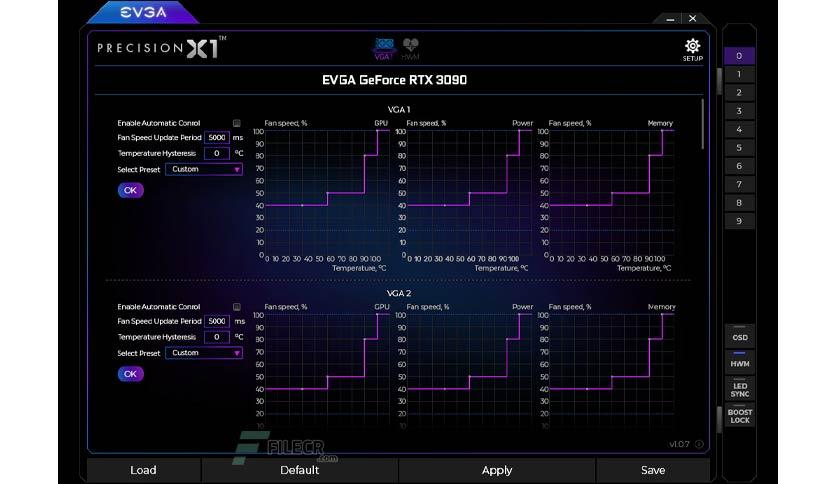Click the 80% point on VGA 1 GPU fan curve
The height and width of the screenshot is (484, 836).
(x=365, y=156)
